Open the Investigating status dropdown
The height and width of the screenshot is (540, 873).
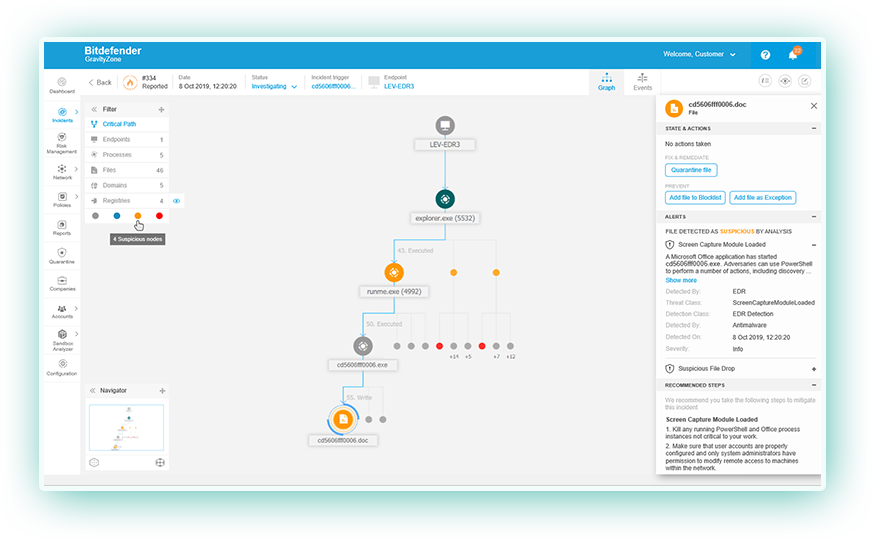[274, 86]
